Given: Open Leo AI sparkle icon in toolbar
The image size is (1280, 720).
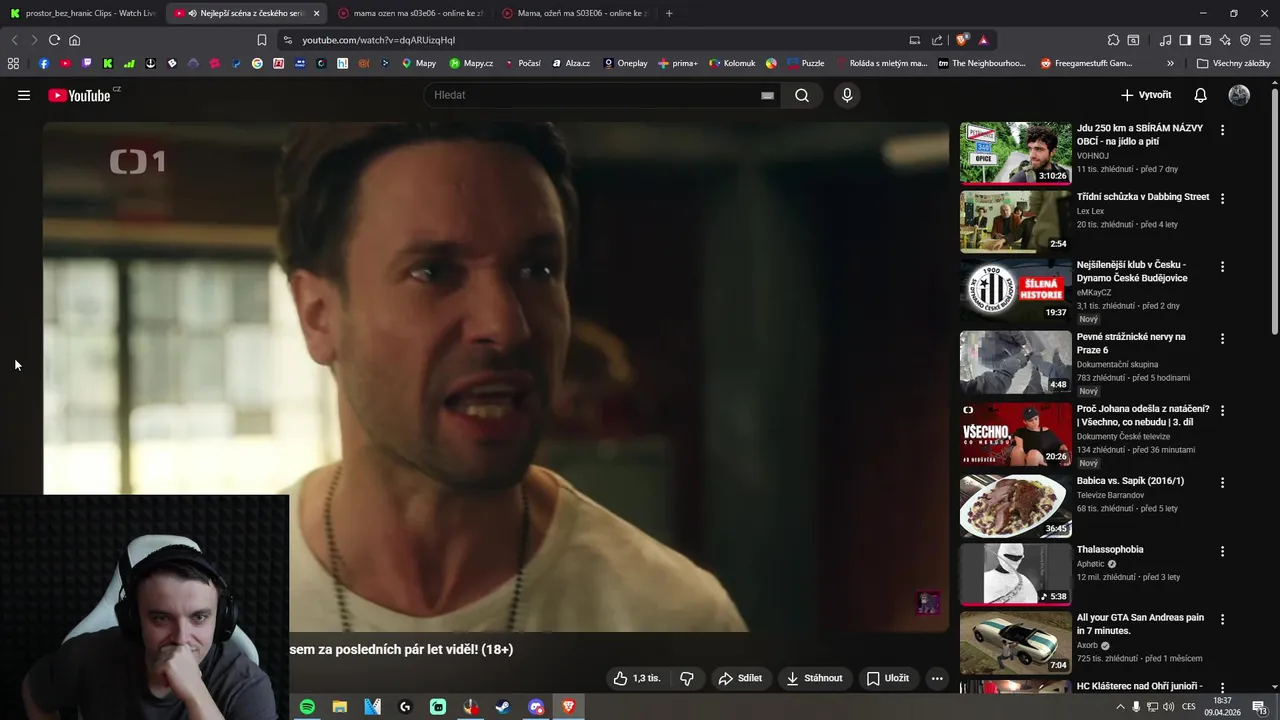Looking at the screenshot, I should pos(1225,40).
